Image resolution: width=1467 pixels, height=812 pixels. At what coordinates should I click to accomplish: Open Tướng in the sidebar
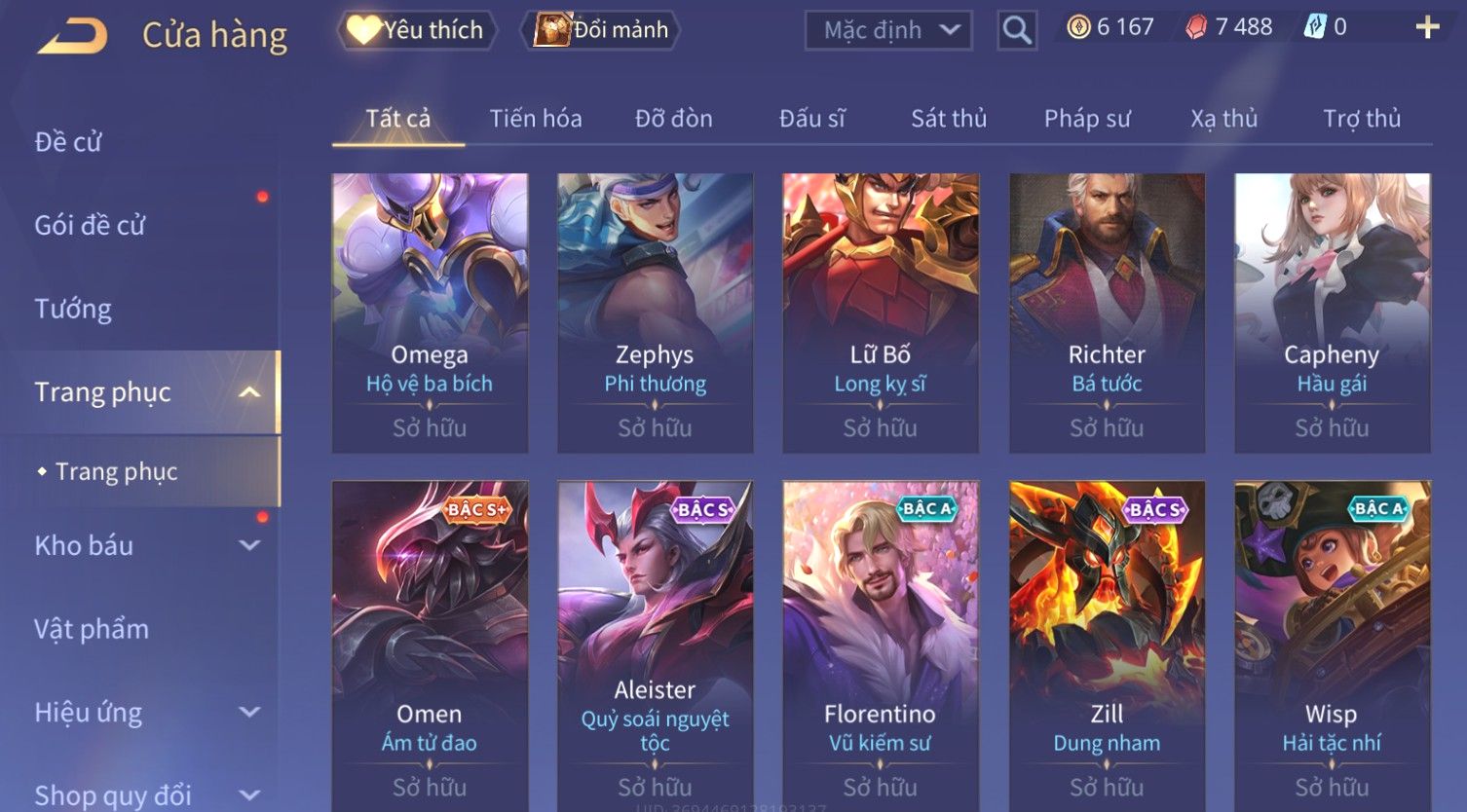click(73, 309)
